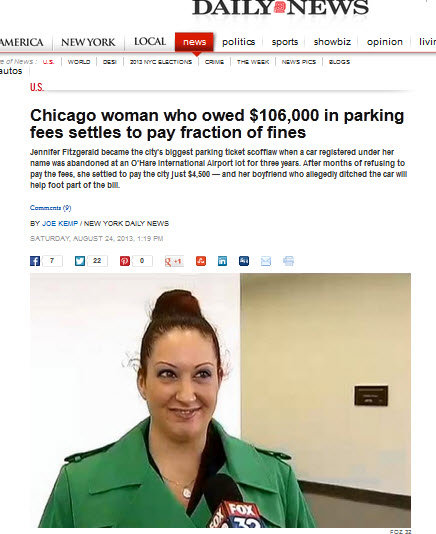The image size is (436, 534).
Task: Open author Joe Kemp's link
Action: 60,223
